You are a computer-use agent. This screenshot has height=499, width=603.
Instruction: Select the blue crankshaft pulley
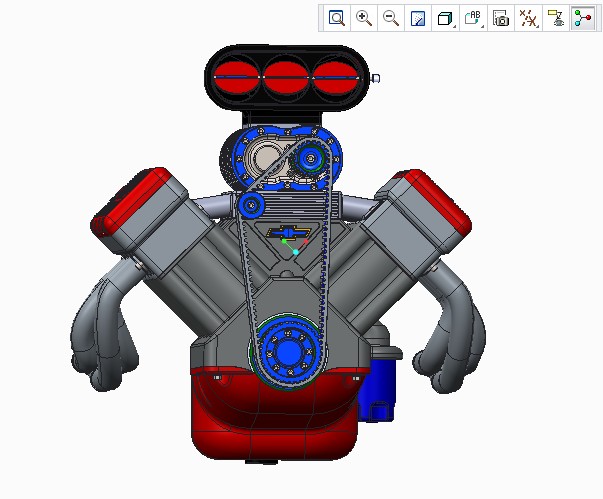287,351
